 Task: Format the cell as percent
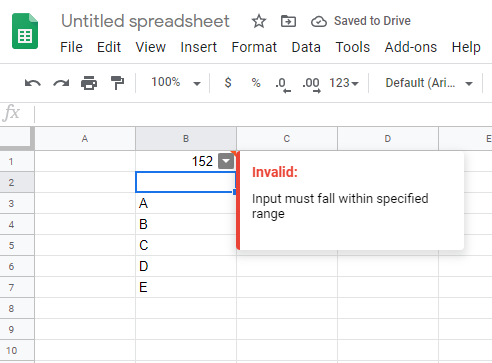click(x=256, y=82)
